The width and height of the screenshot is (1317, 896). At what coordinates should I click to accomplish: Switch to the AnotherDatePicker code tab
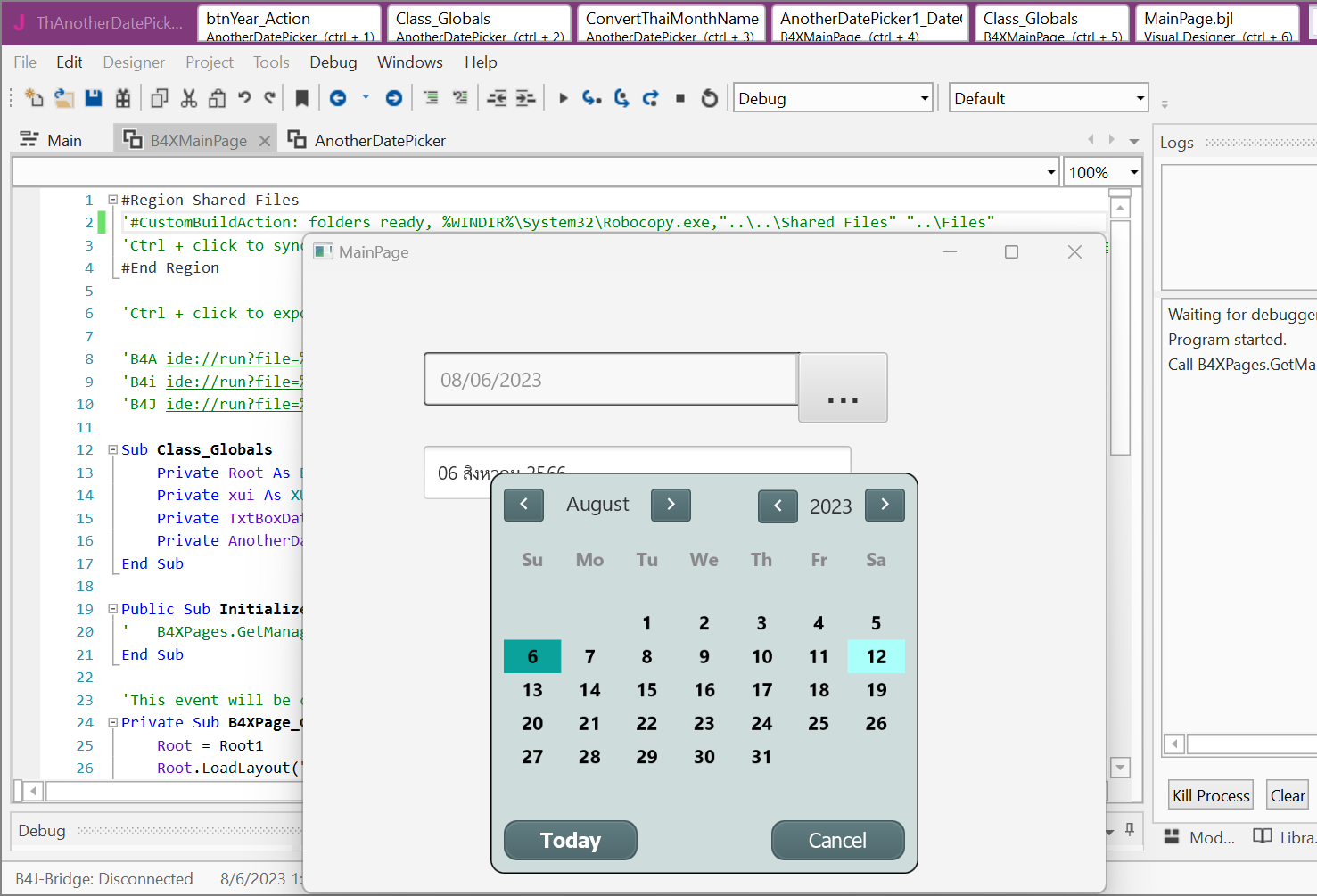click(x=366, y=140)
